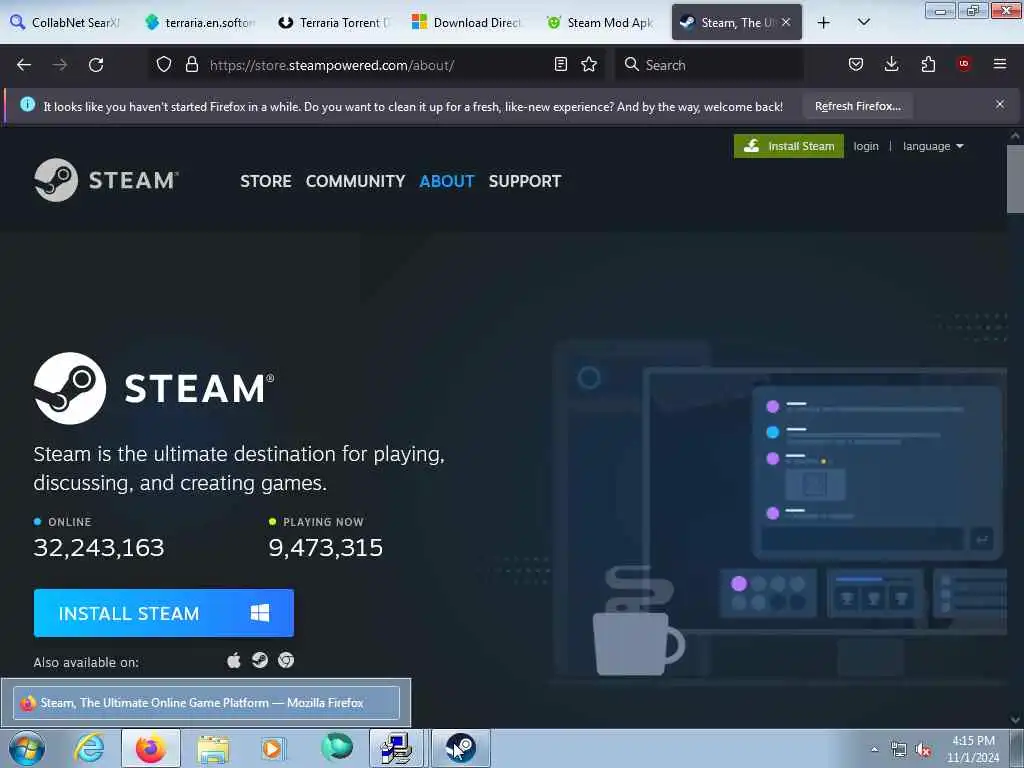Select the SteamOS download icon
The width and height of the screenshot is (1024, 768).
tap(260, 660)
